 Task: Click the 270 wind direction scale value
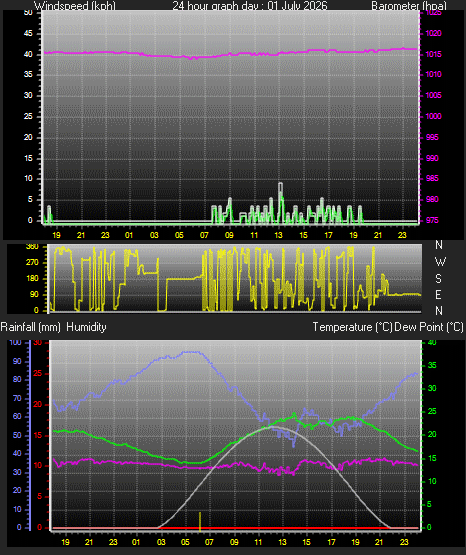coord(32,262)
